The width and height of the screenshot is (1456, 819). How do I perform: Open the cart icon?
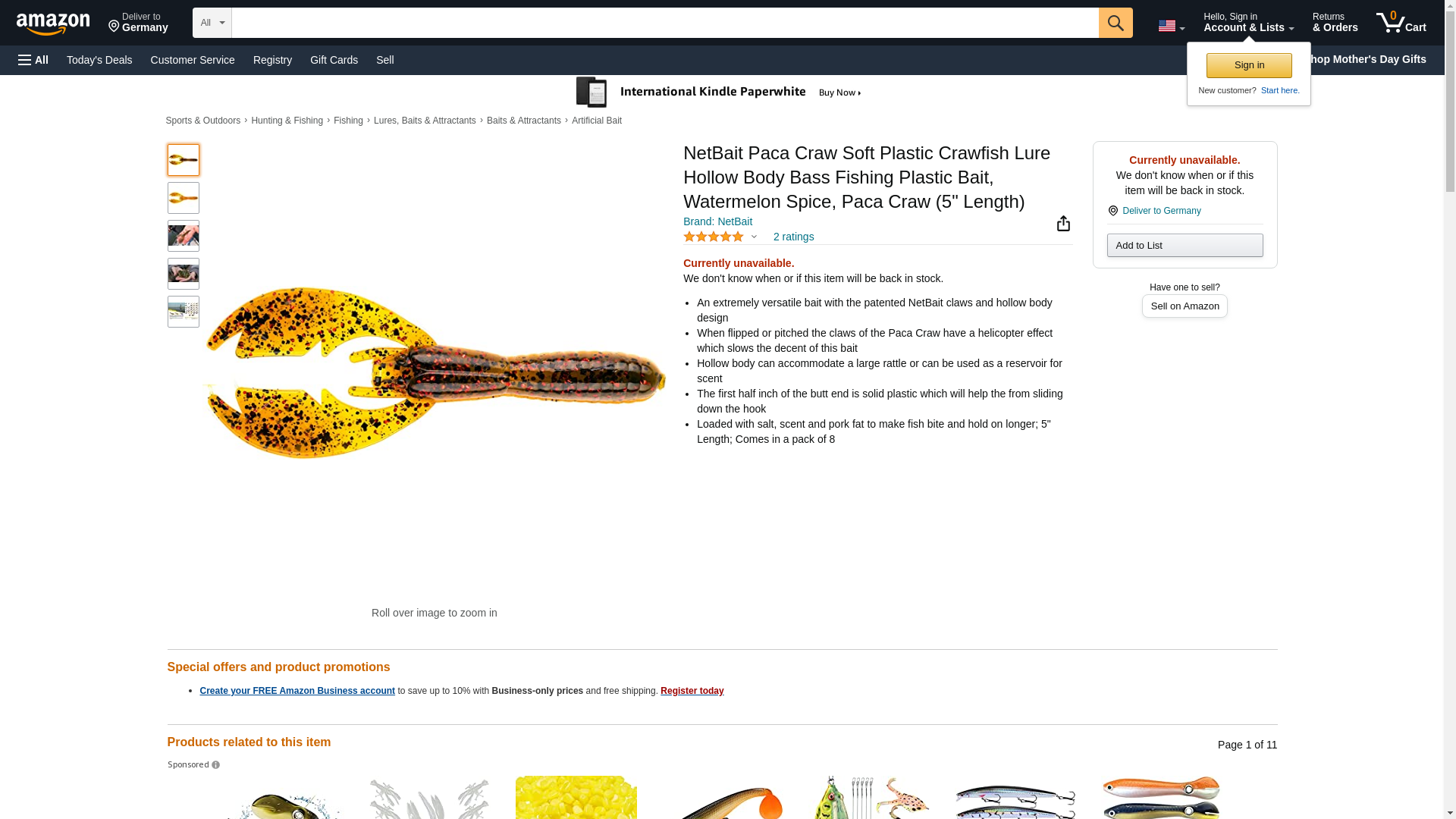click(x=1401, y=23)
